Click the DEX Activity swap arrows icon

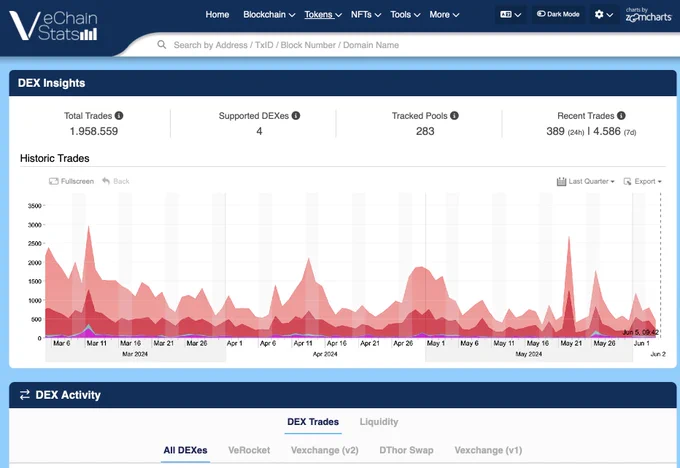25,395
